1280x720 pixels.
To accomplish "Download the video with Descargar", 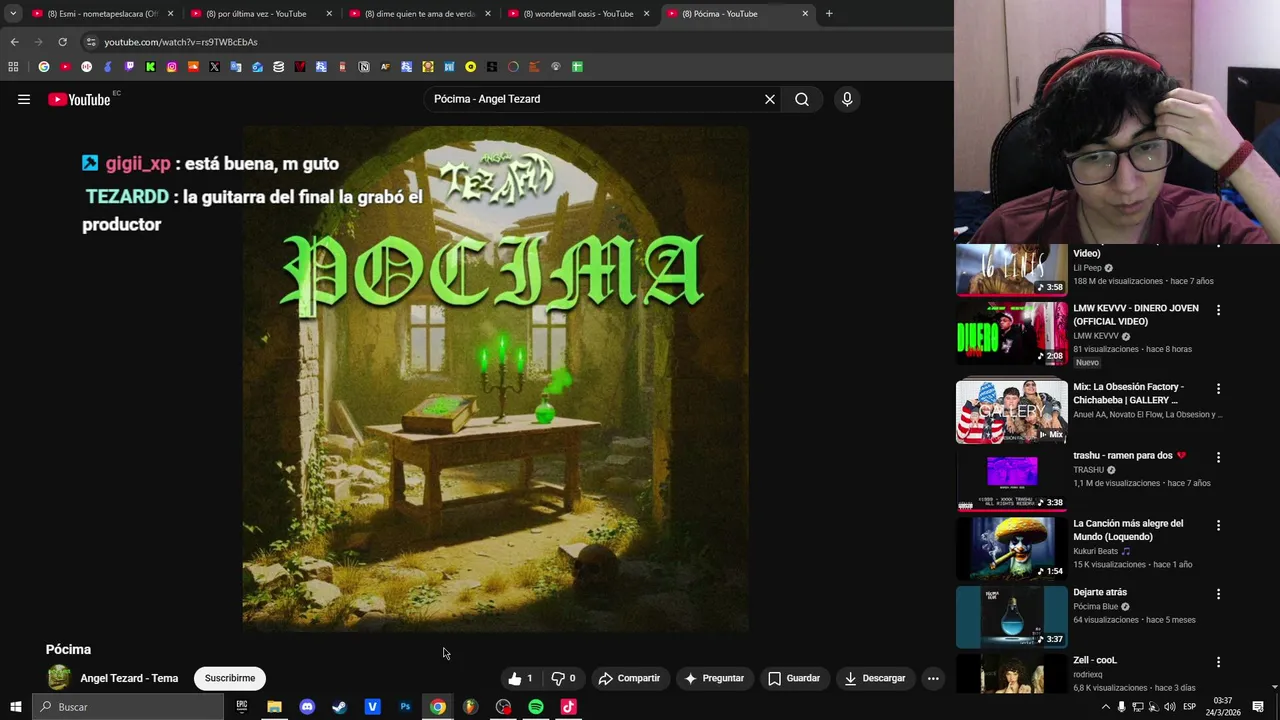I will (875, 678).
